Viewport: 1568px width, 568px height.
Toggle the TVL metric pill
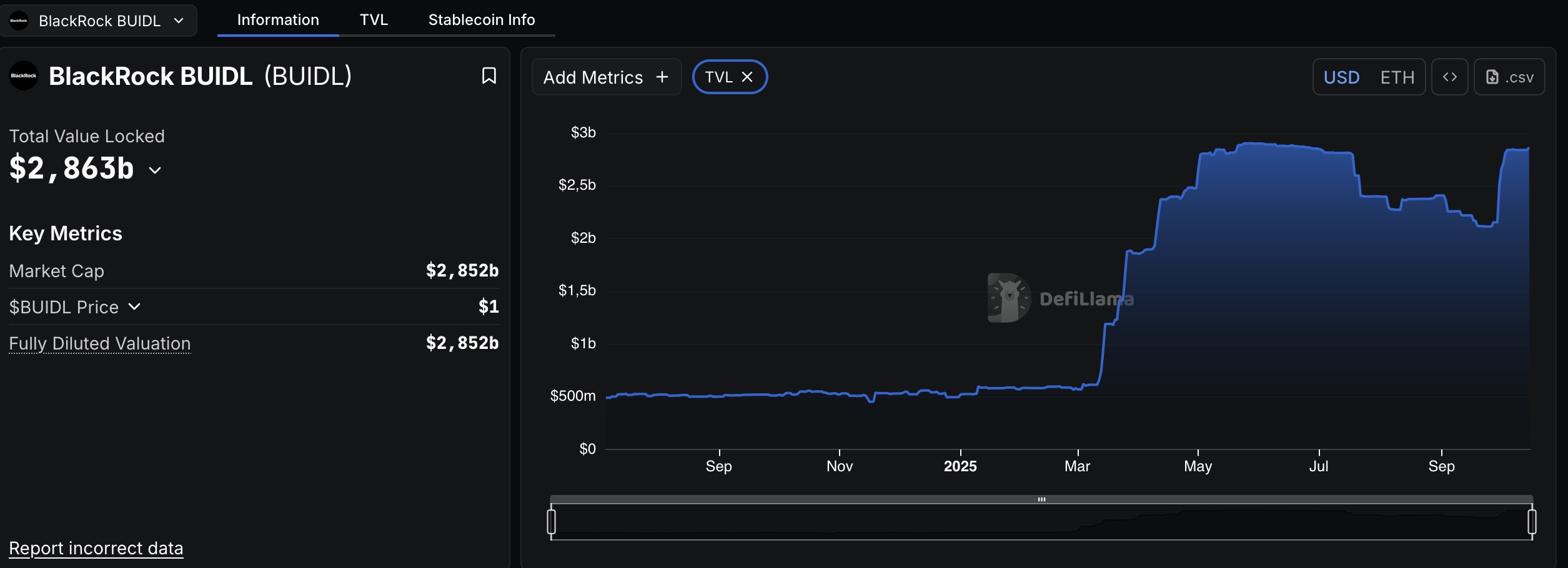[718, 77]
